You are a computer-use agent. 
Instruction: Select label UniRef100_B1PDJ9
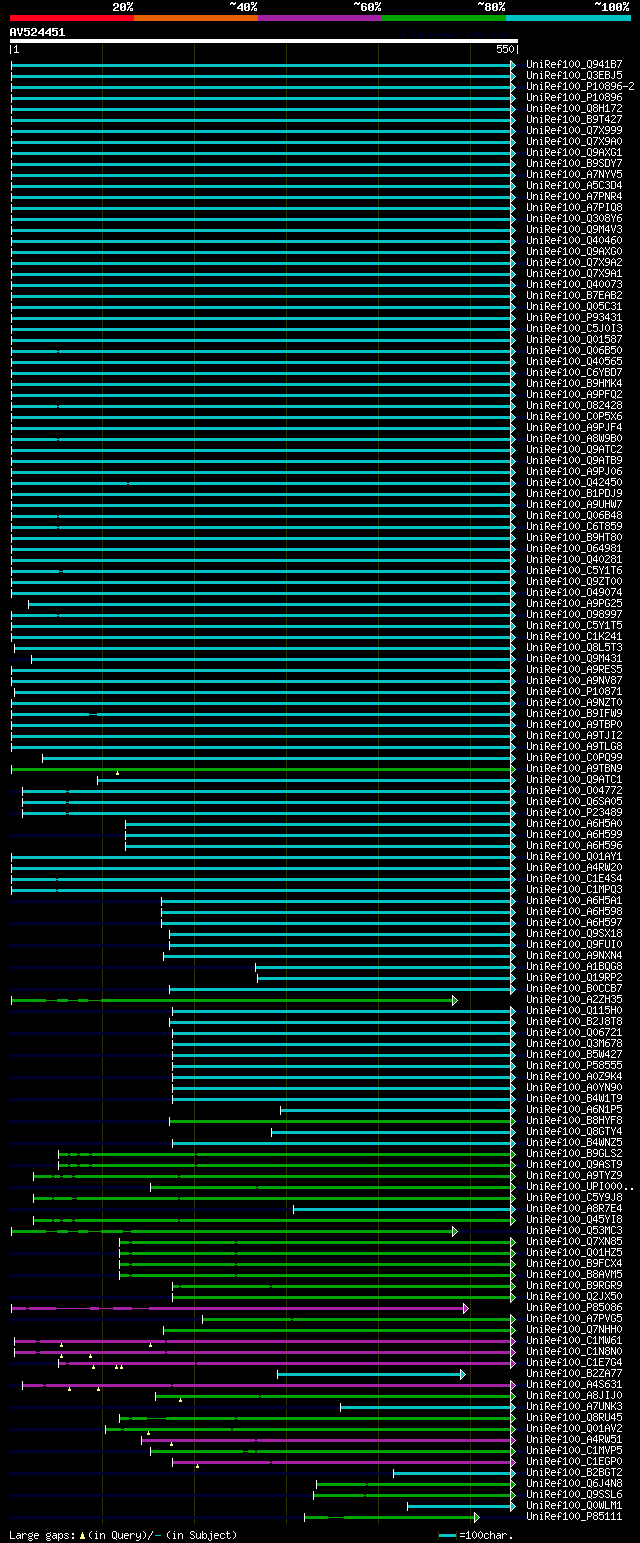pyautogui.click(x=574, y=493)
